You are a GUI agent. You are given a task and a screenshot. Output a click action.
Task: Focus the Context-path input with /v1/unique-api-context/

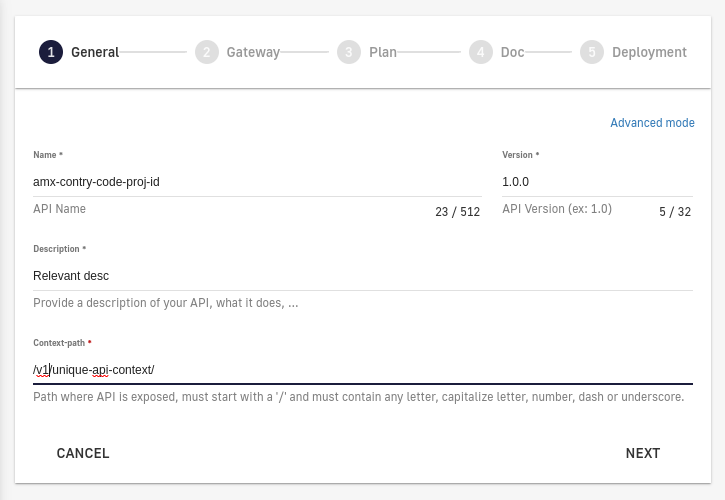(x=362, y=370)
